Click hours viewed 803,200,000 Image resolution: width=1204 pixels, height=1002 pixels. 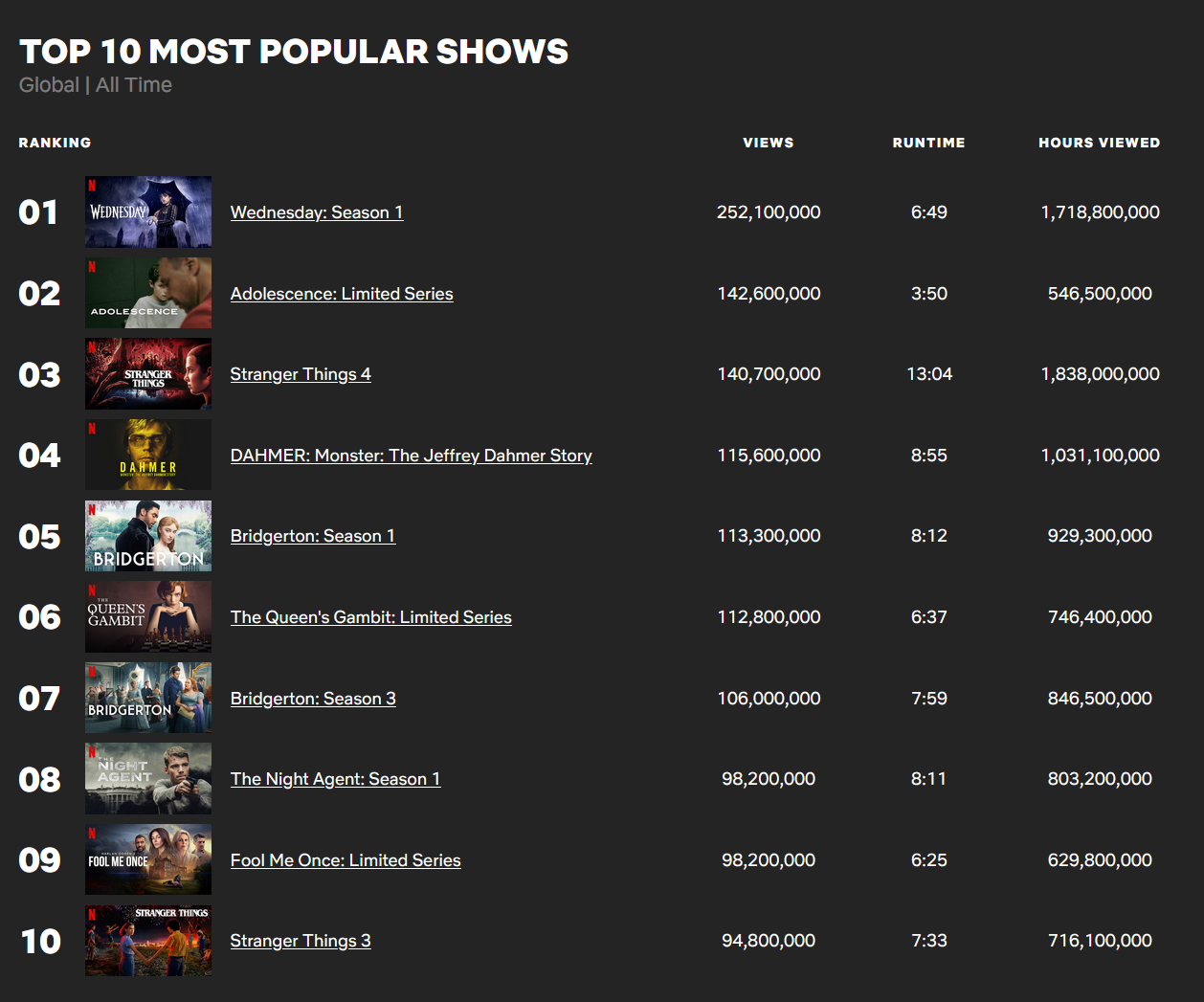(1100, 779)
